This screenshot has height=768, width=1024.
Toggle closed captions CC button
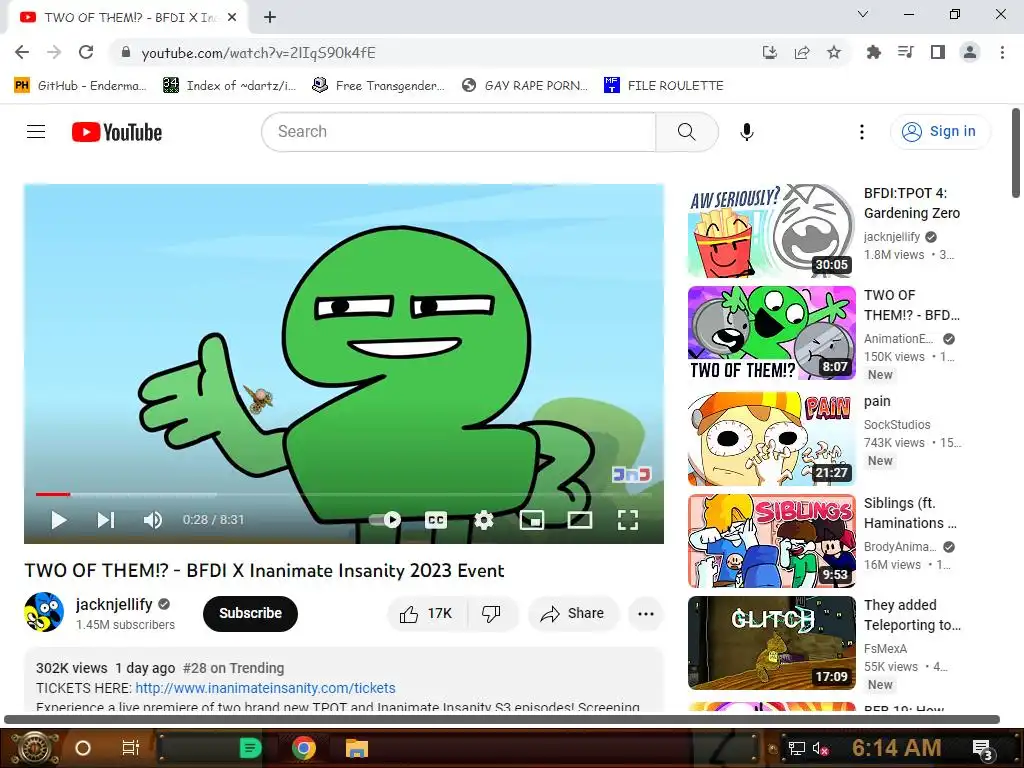point(436,520)
